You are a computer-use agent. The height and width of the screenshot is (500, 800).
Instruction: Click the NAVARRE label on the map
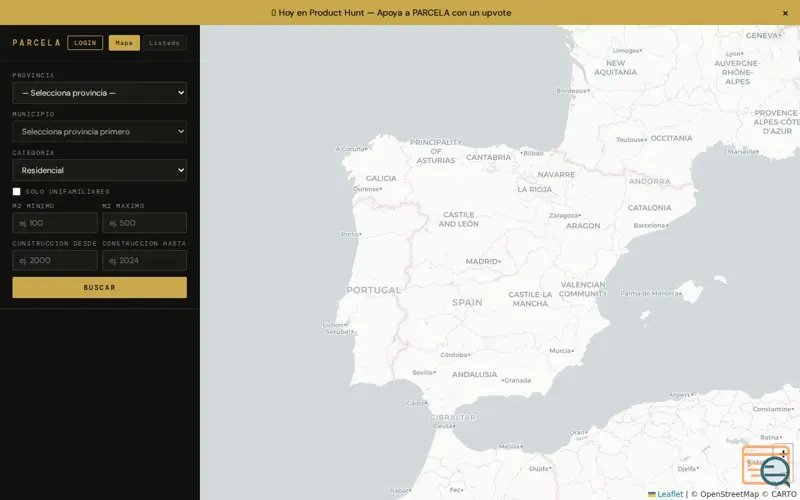pos(556,174)
